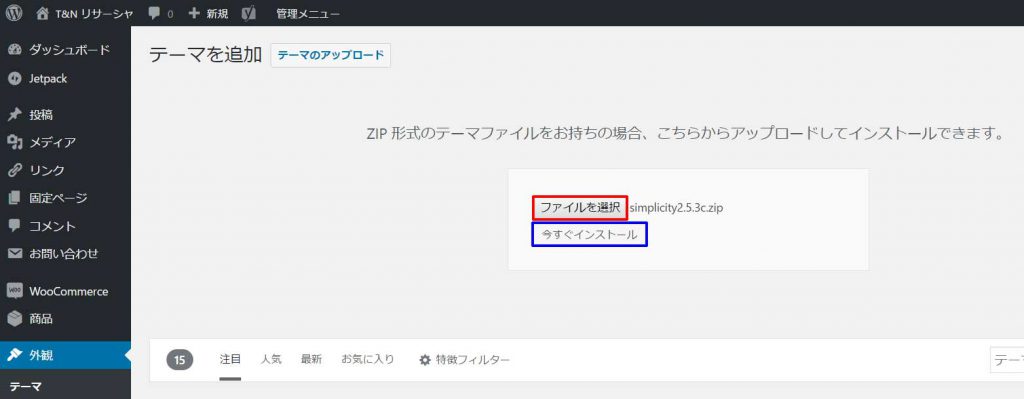Switch to the 人気 tab
The image size is (1024, 399).
tap(271, 359)
